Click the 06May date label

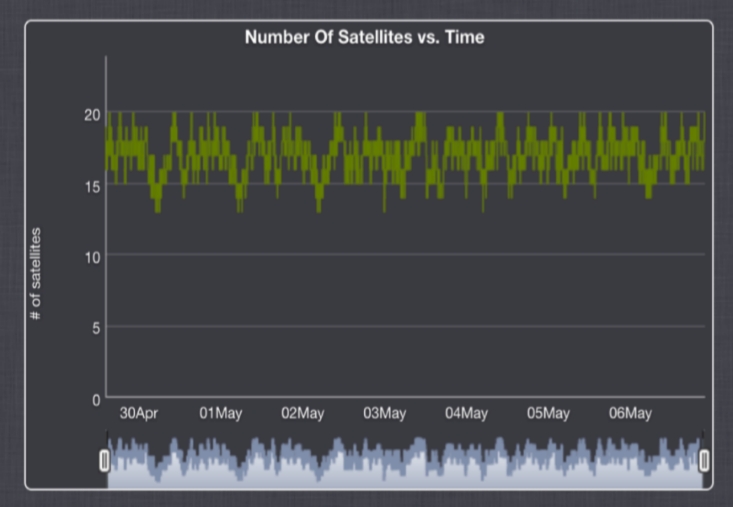[x=630, y=414]
